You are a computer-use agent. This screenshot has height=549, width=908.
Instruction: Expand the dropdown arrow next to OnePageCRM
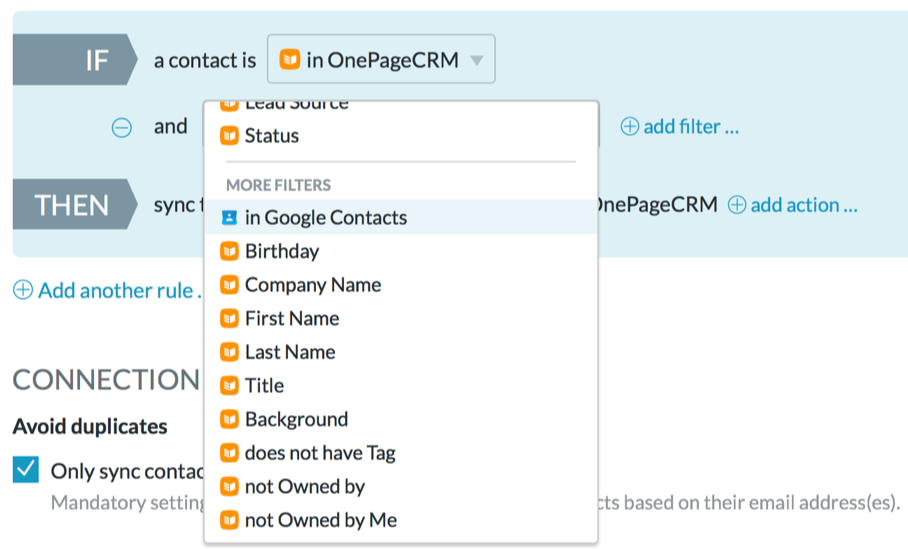[x=476, y=61]
